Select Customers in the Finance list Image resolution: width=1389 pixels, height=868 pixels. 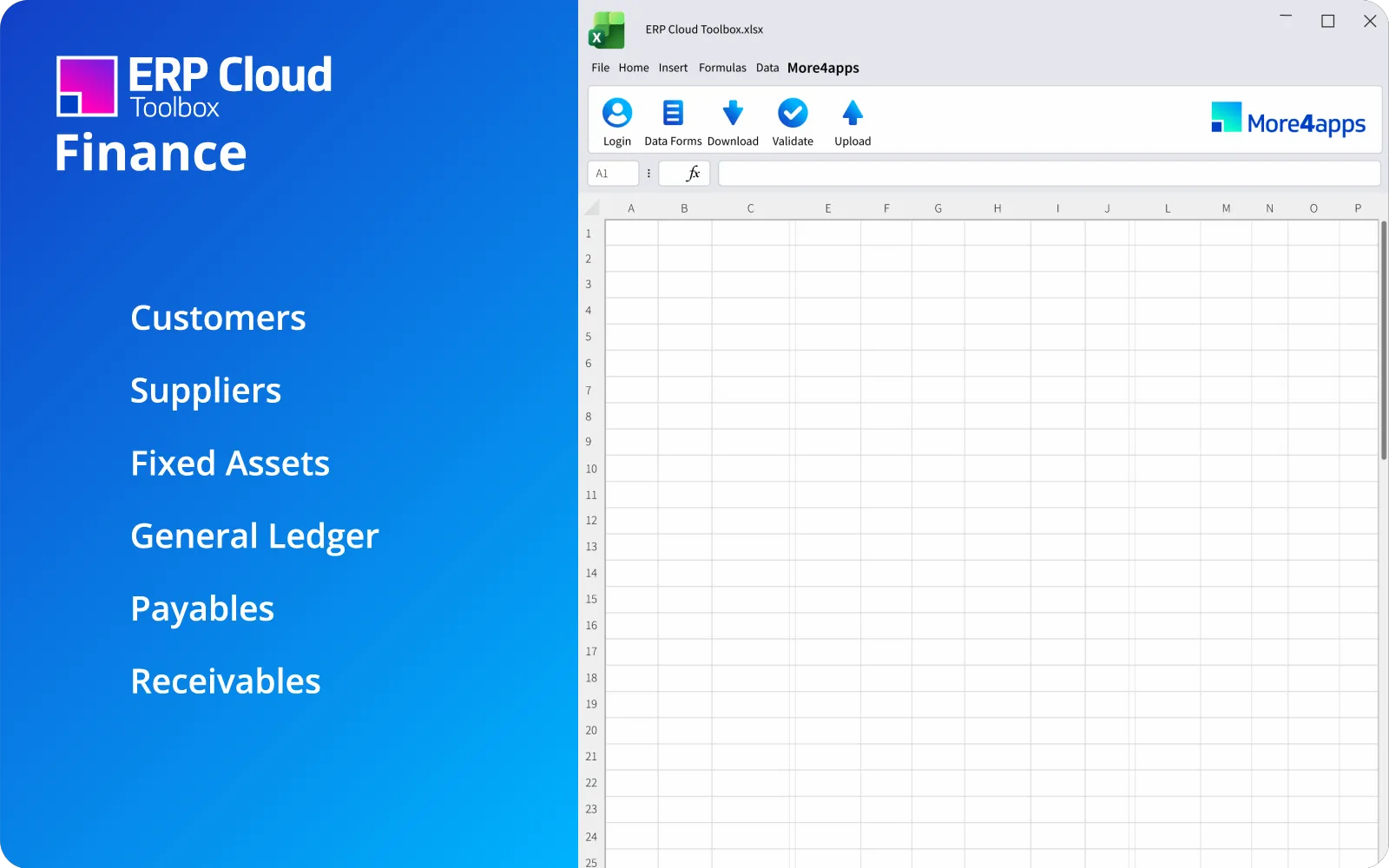(x=218, y=318)
